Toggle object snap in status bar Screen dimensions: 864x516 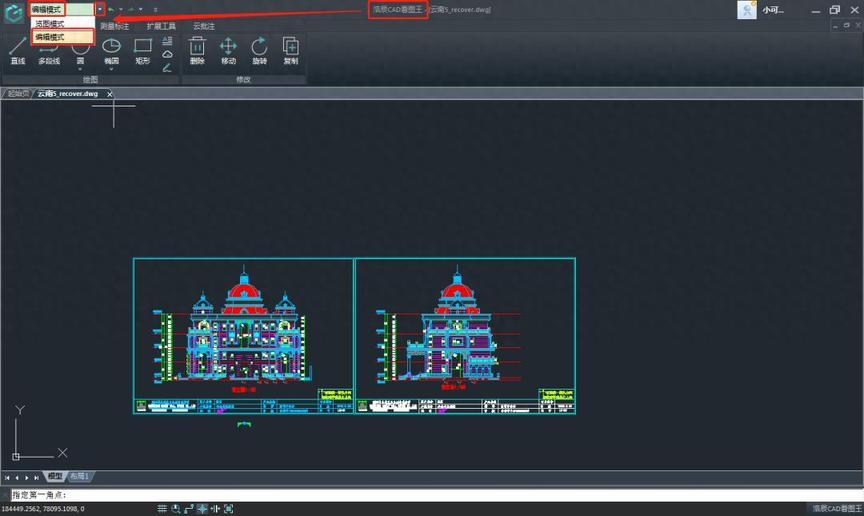pyautogui.click(x=228, y=509)
